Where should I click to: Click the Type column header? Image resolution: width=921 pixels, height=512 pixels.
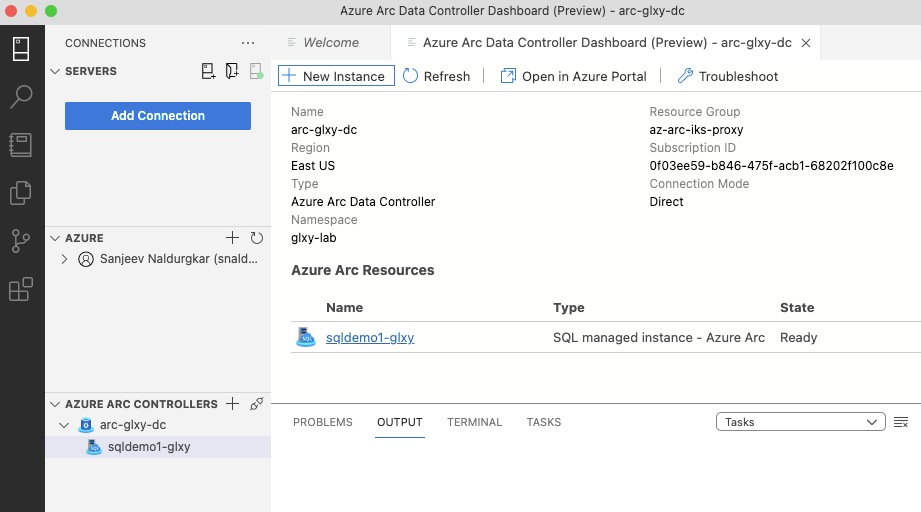[569, 308]
